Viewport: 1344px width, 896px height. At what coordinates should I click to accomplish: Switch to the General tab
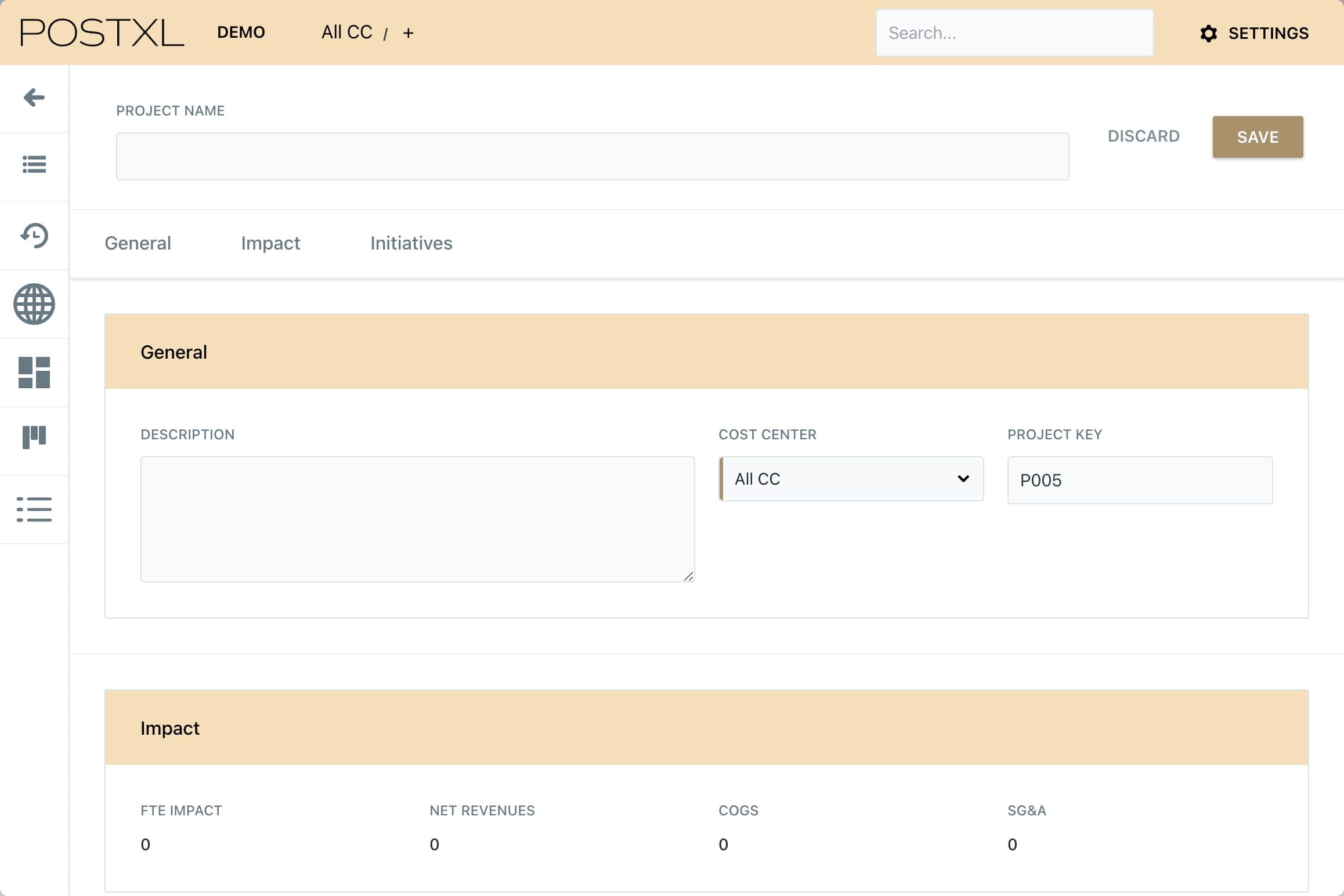point(138,243)
